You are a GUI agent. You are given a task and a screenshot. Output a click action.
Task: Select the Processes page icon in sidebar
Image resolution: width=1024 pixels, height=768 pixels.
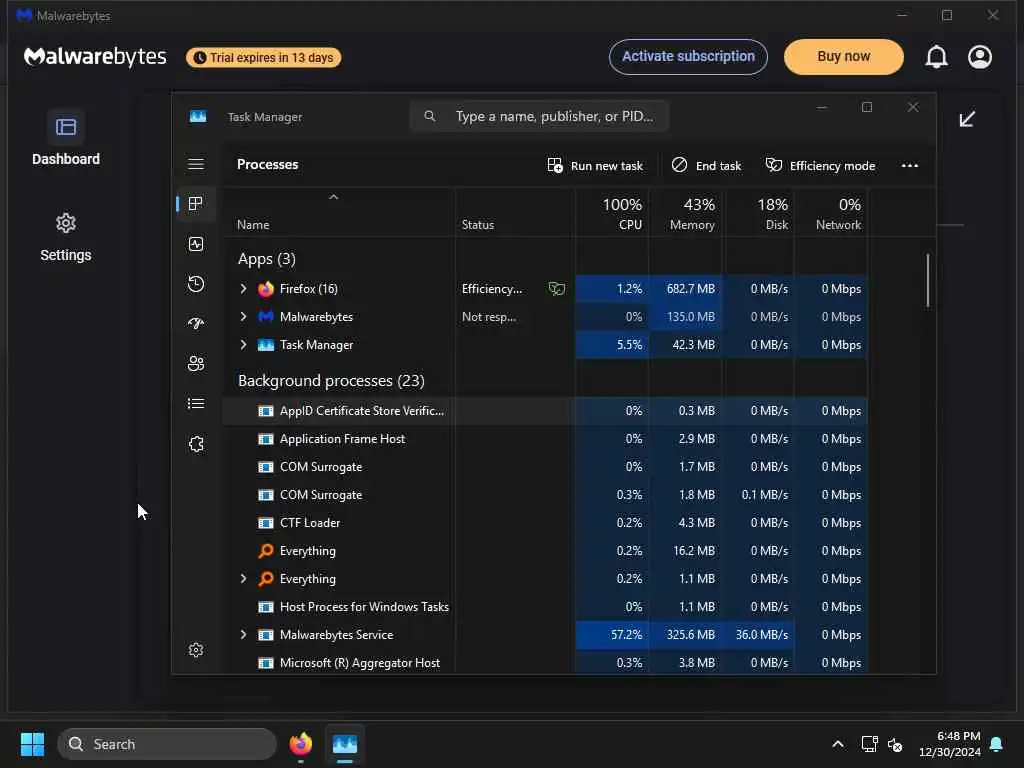pyautogui.click(x=195, y=204)
